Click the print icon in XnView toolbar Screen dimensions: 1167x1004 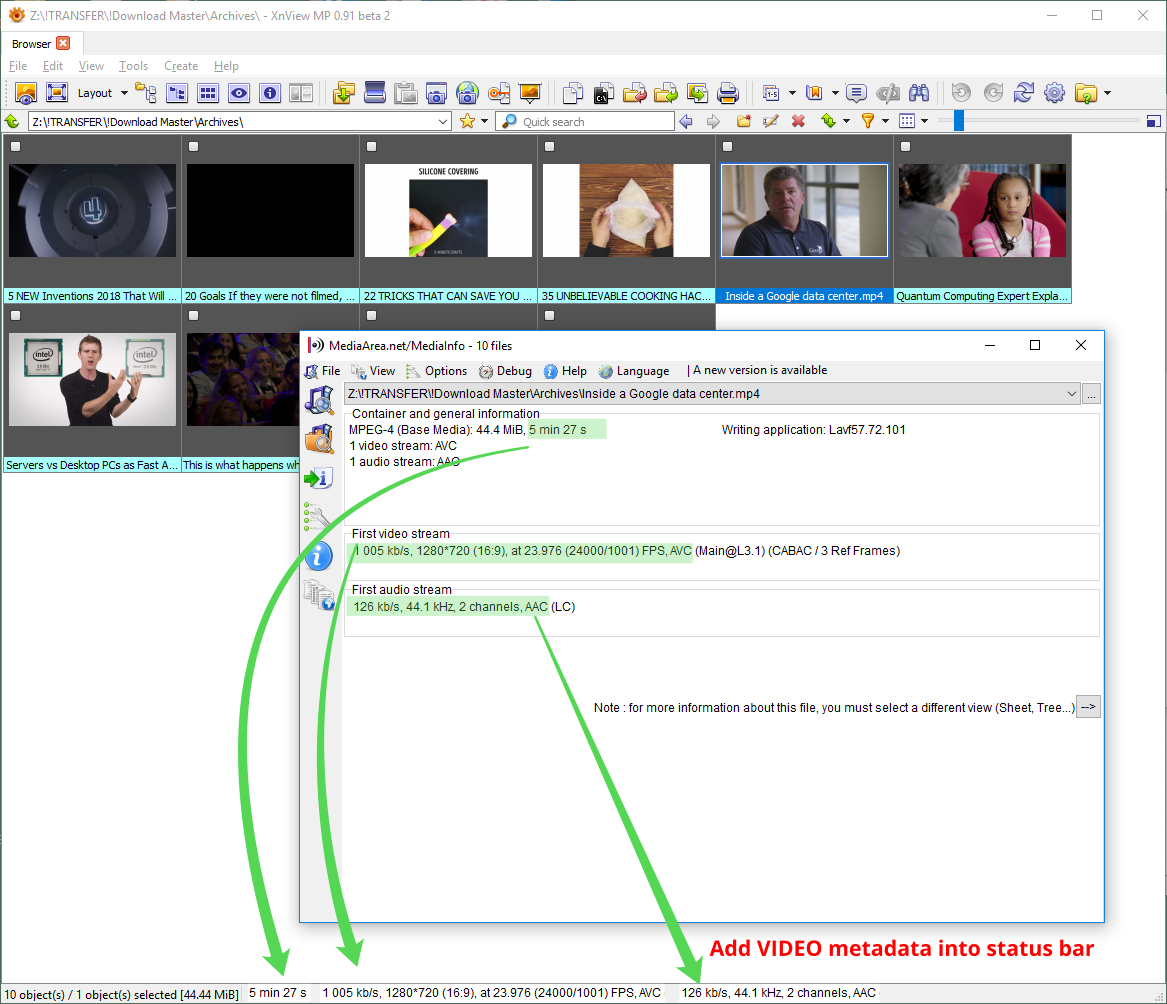pos(727,93)
